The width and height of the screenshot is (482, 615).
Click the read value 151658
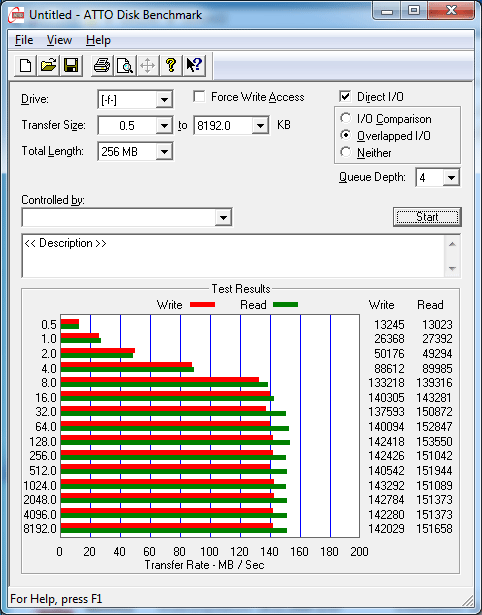pos(434,529)
